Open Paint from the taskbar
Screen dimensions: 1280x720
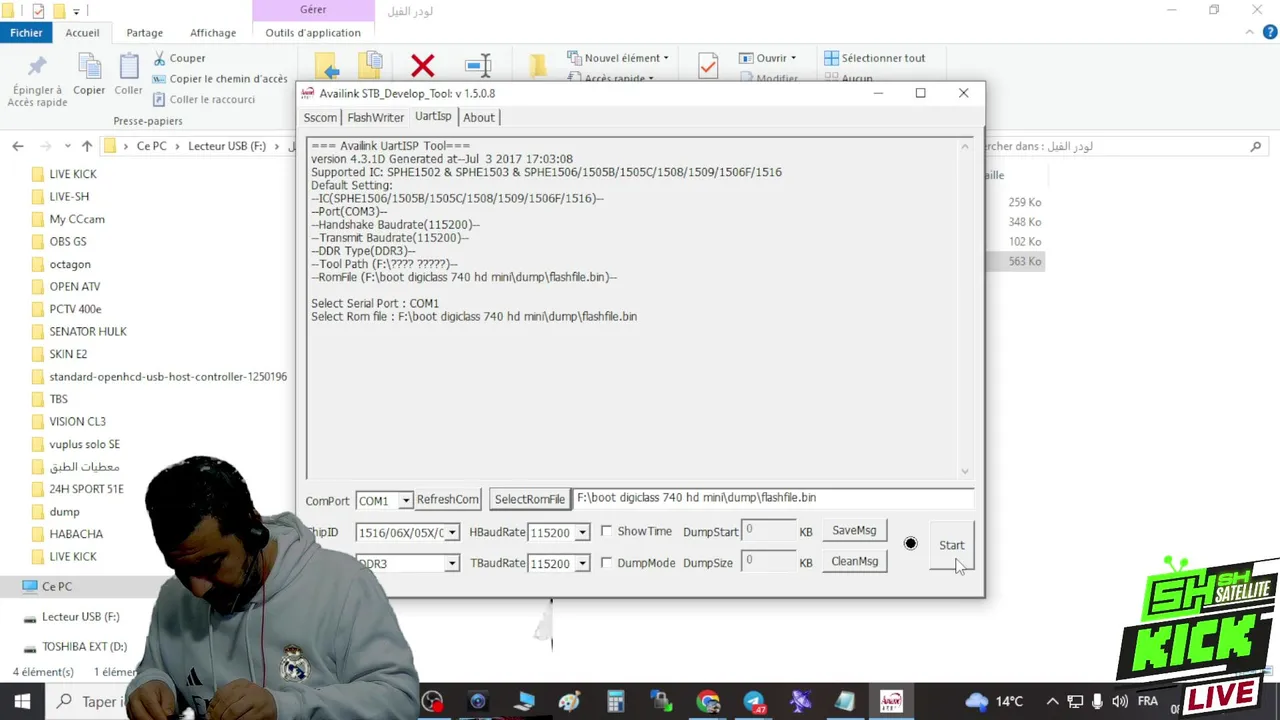point(570,702)
